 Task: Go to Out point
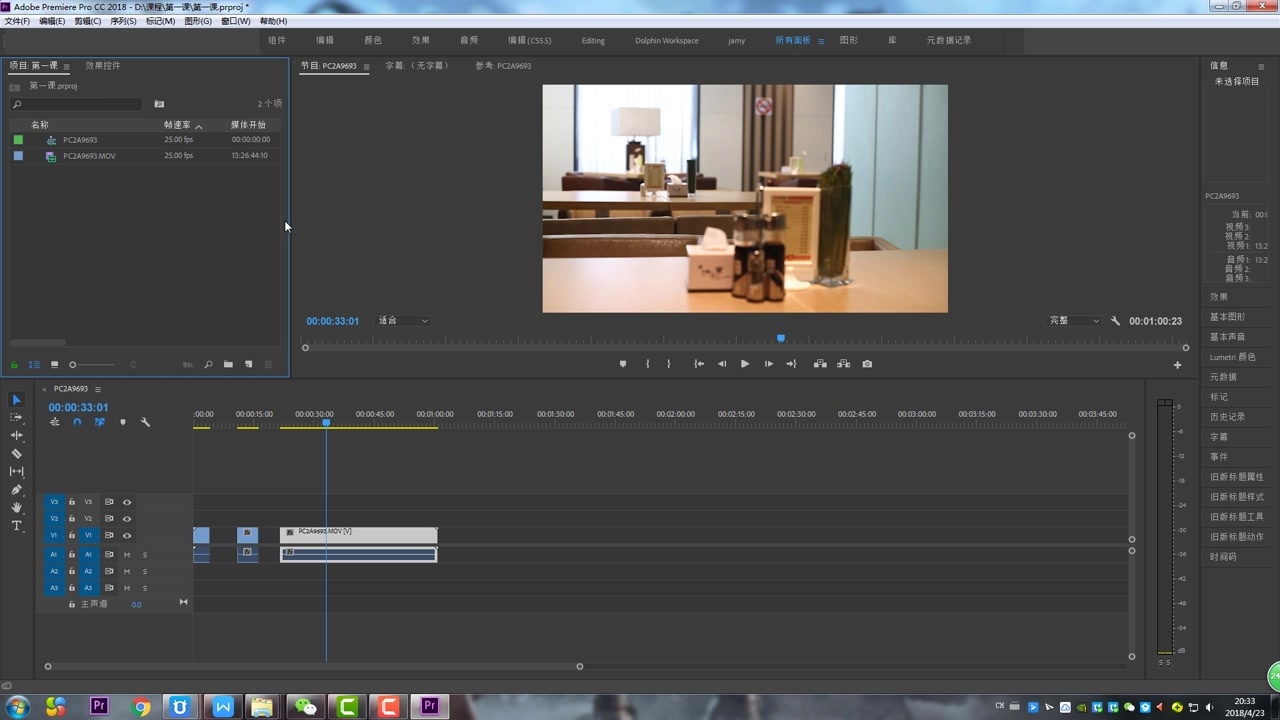(x=791, y=364)
